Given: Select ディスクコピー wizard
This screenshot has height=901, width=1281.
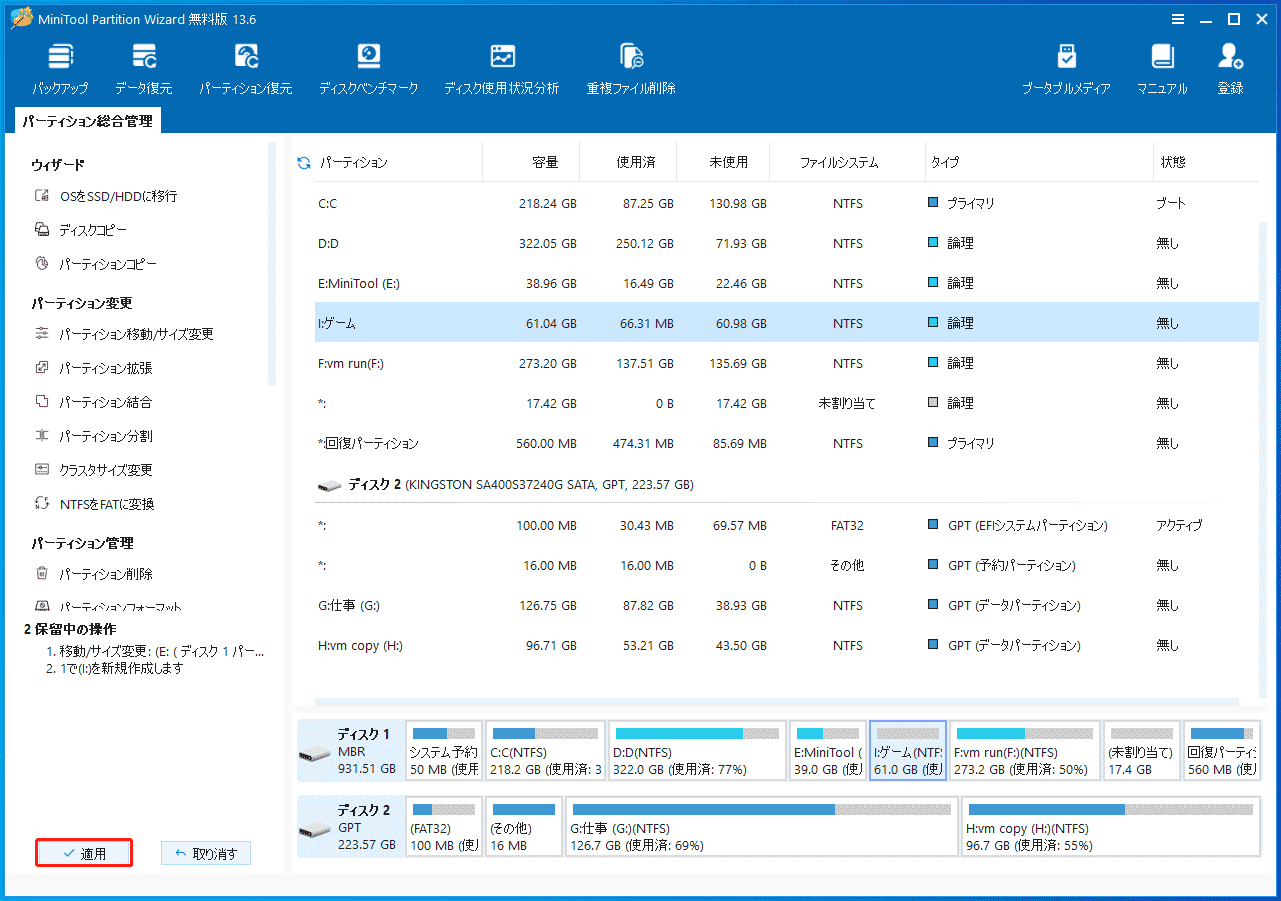Looking at the screenshot, I should click(x=80, y=230).
